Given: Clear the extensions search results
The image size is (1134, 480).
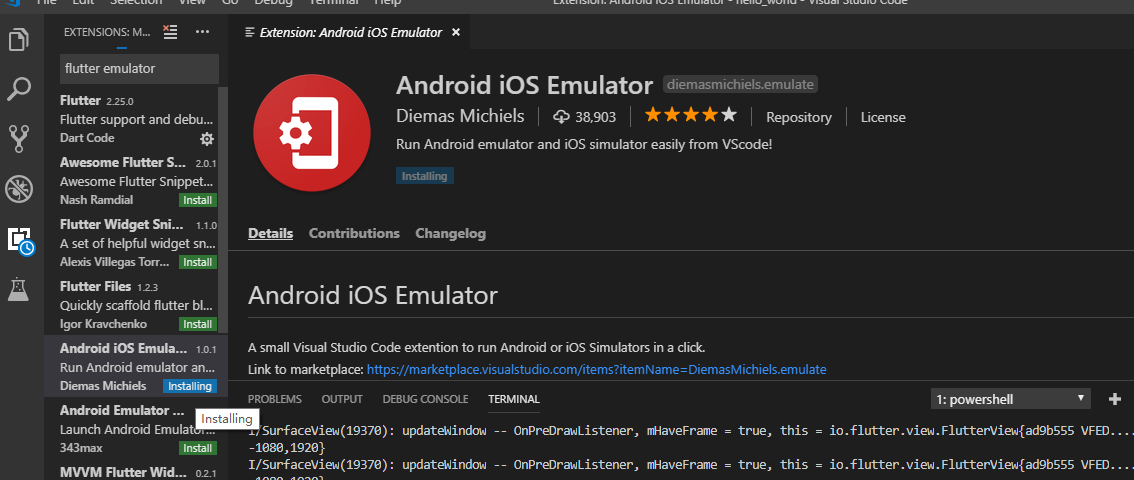Looking at the screenshot, I should coord(170,32).
